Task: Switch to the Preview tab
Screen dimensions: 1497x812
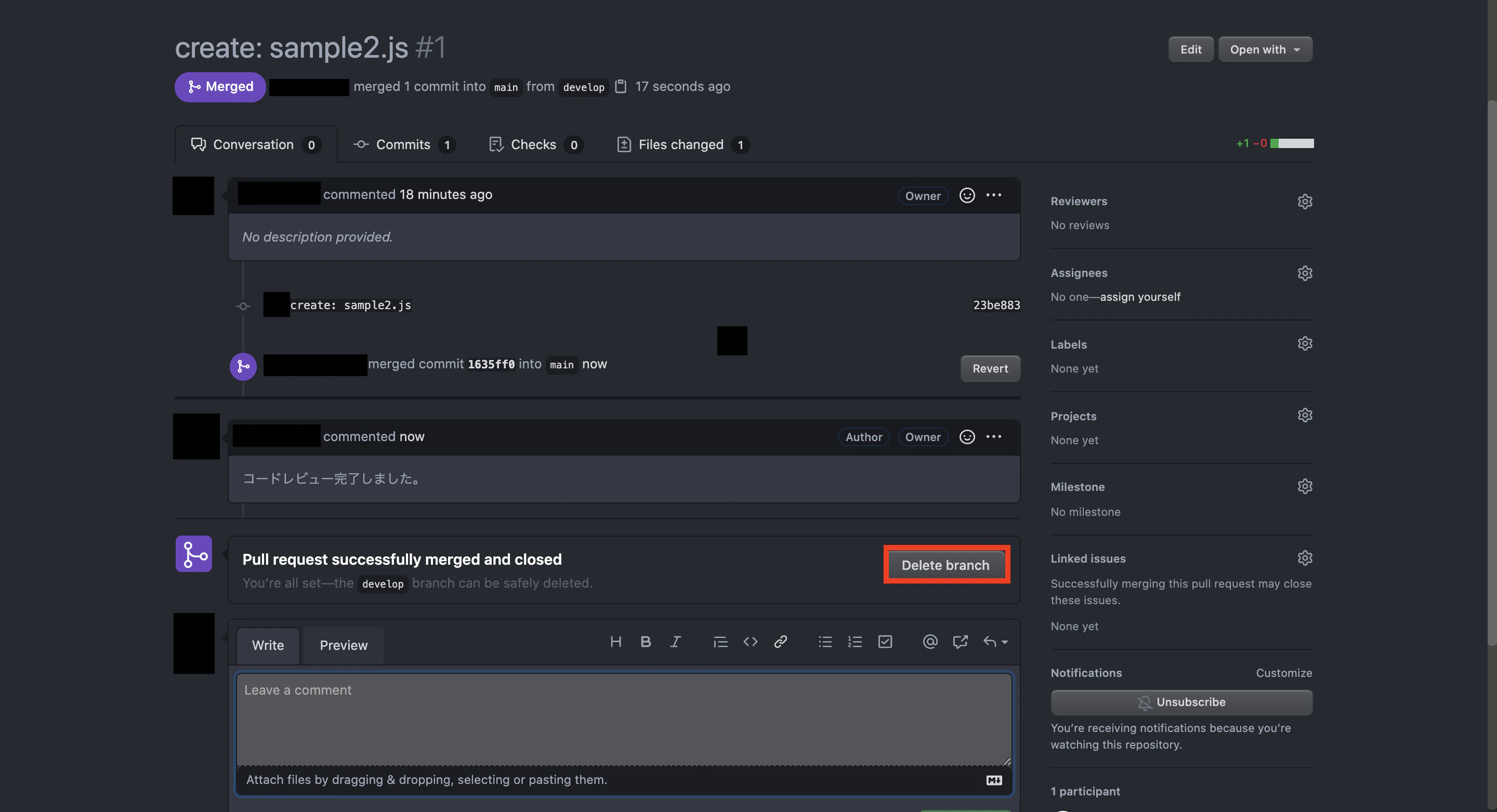Action: [x=344, y=645]
